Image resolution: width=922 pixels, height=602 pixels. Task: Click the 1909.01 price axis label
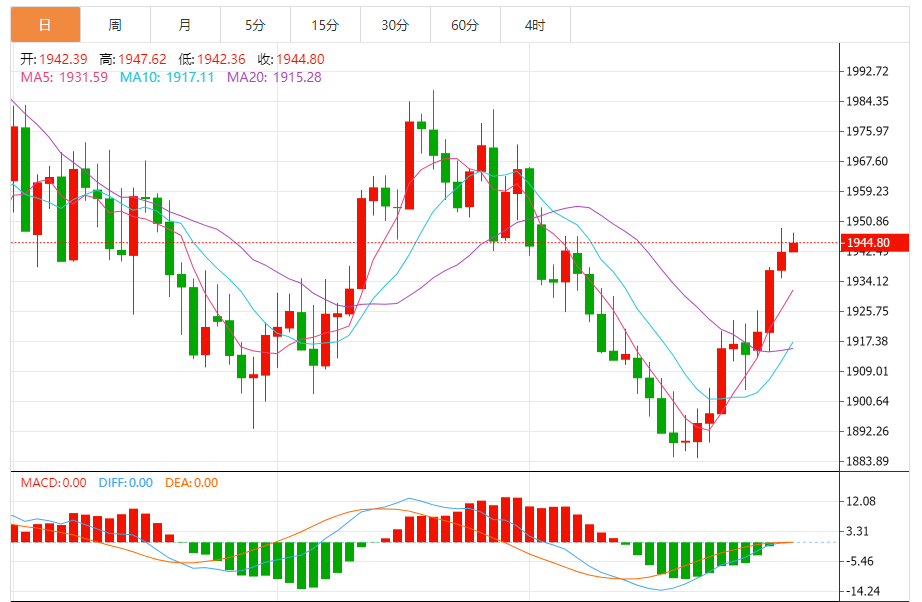coord(867,371)
